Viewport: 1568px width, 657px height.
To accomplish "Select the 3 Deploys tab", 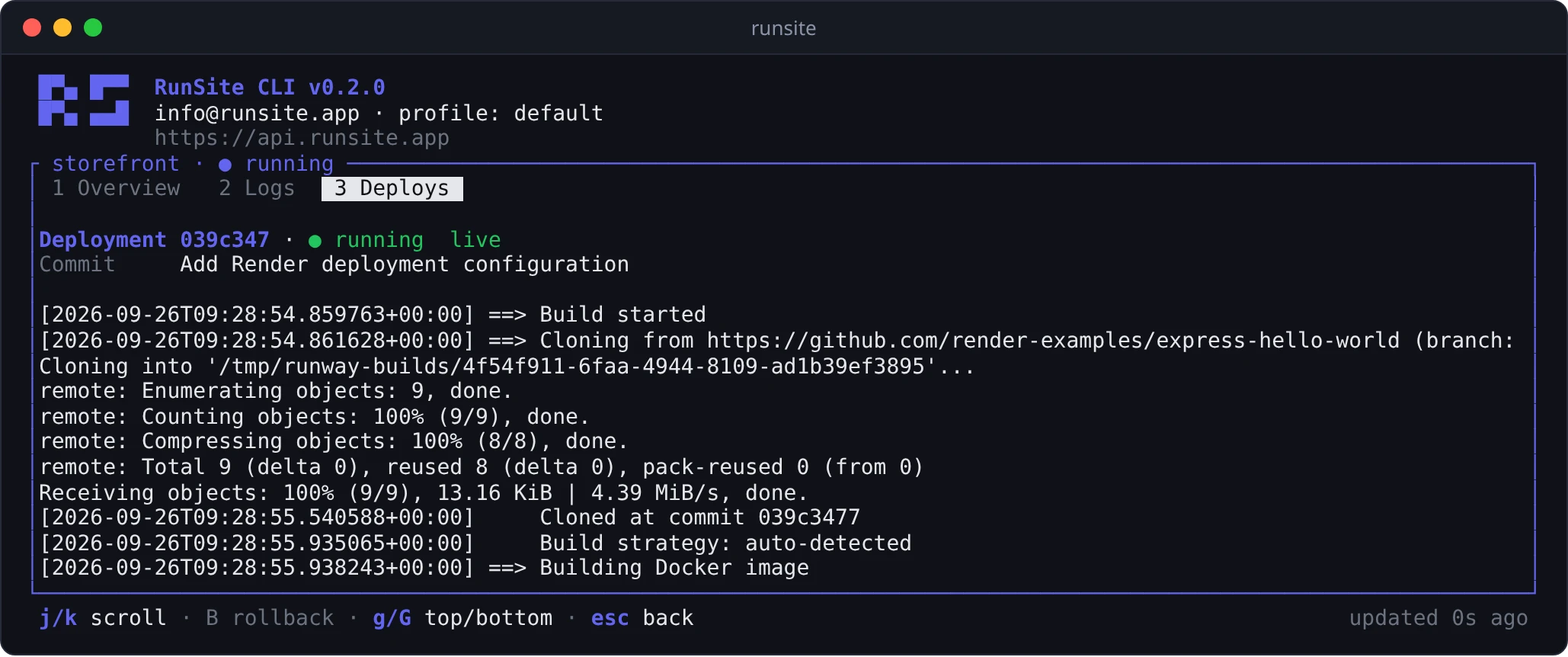I will (x=392, y=188).
